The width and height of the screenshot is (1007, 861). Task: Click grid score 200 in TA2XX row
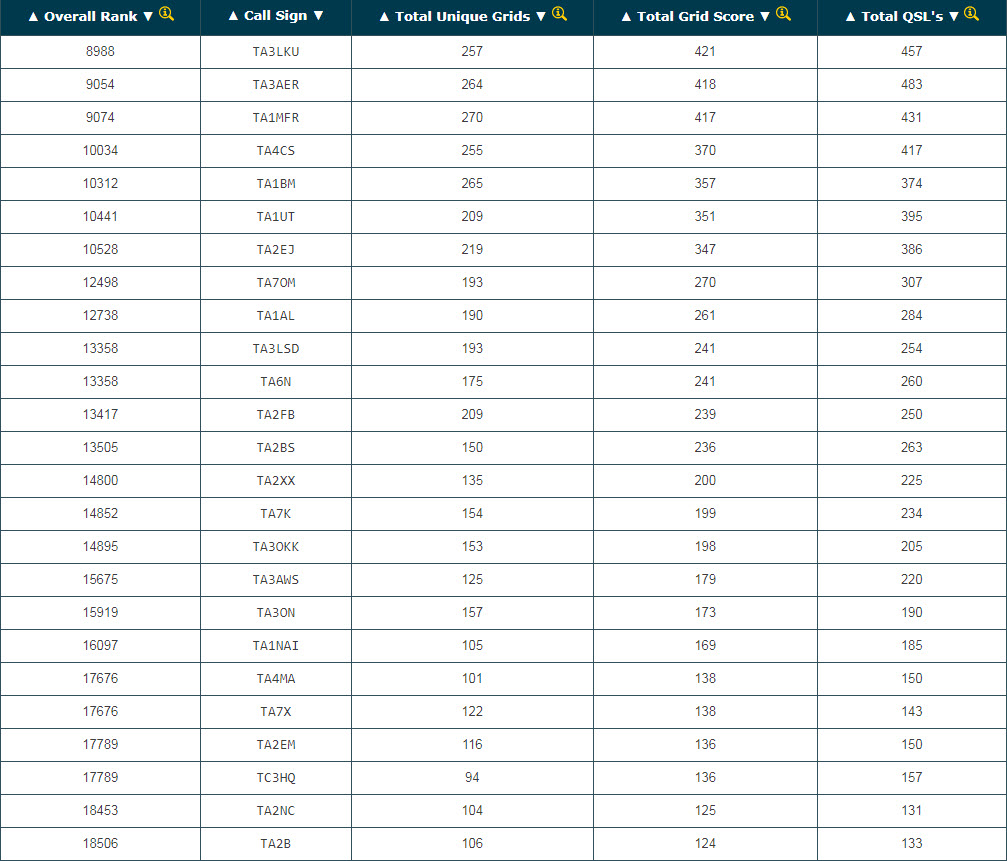(x=705, y=480)
